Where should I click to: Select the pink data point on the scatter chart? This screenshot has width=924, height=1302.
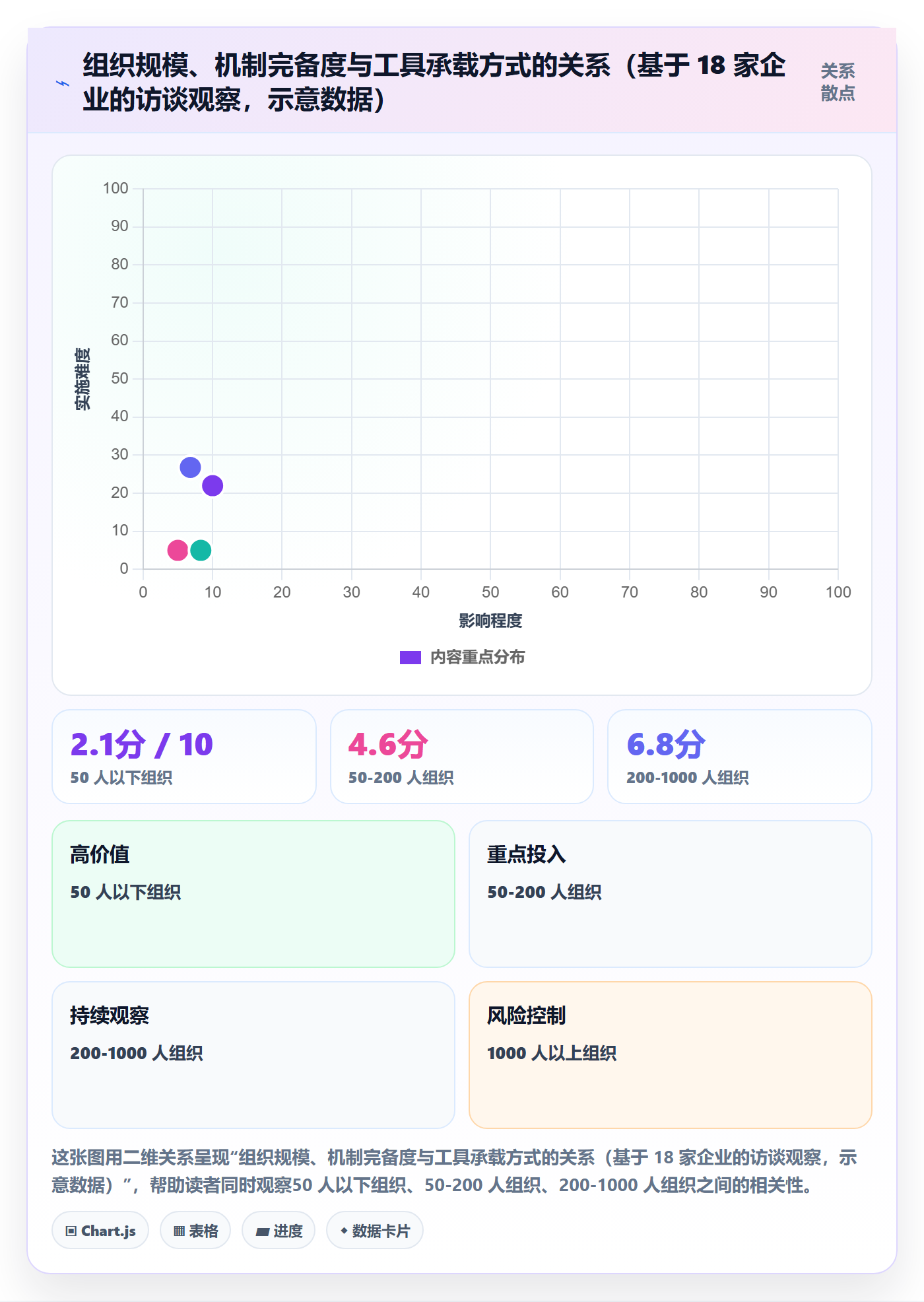click(178, 550)
